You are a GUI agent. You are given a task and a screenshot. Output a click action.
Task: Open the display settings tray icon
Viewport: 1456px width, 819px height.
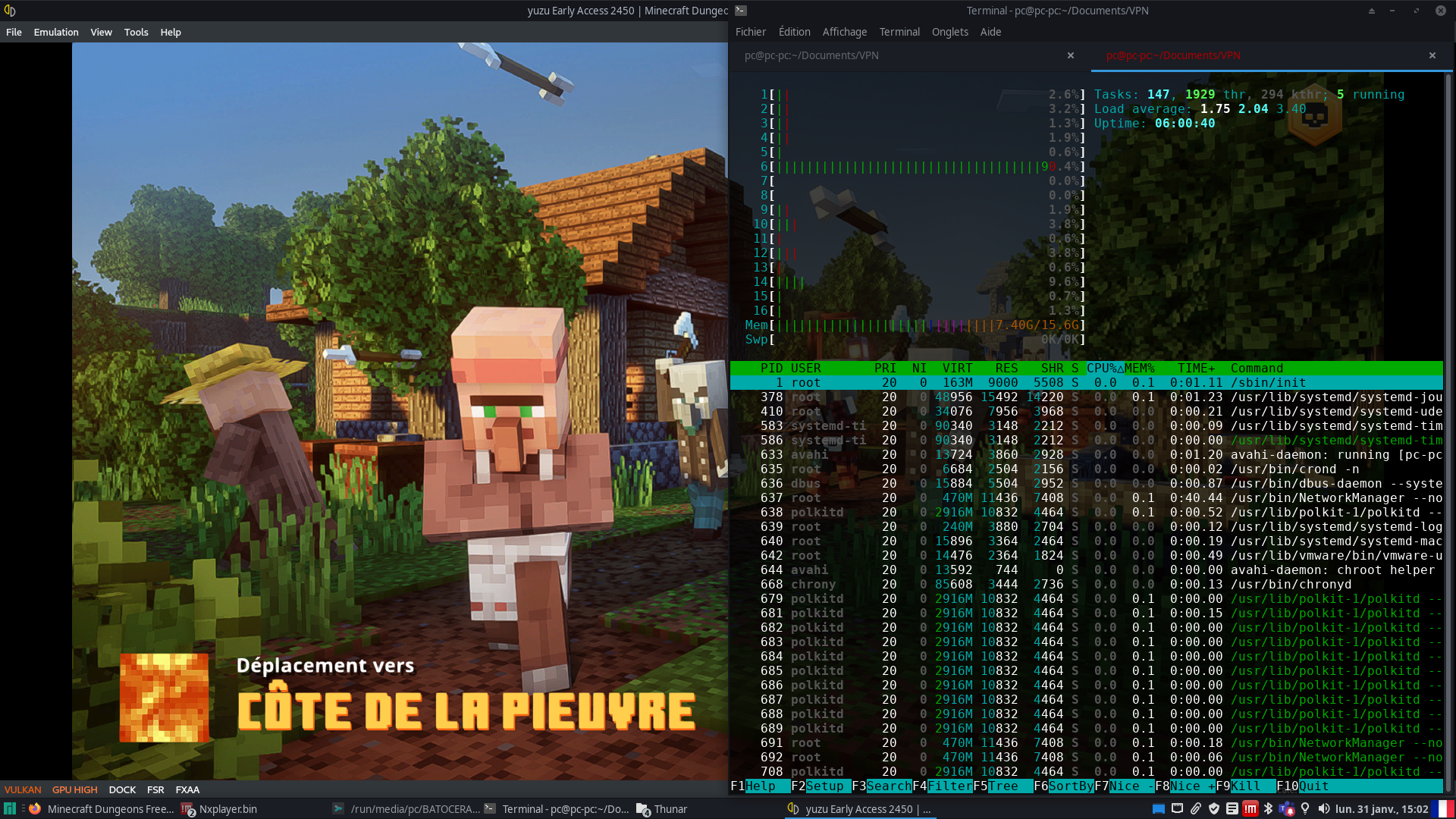click(1159, 809)
